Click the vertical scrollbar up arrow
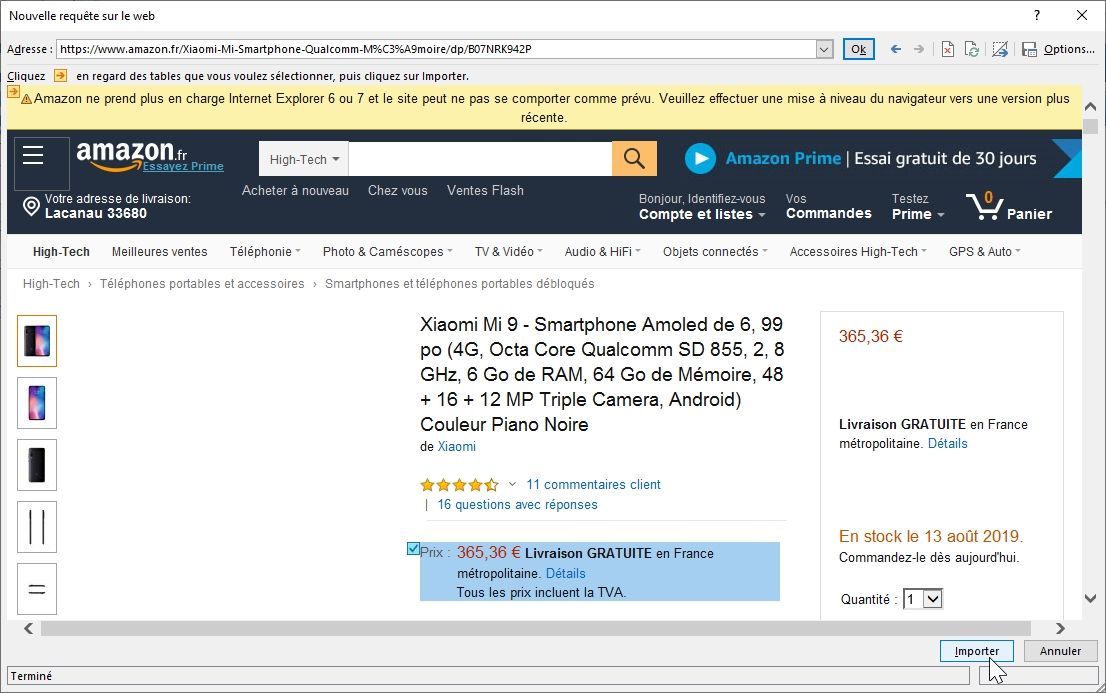Viewport: 1106px width, 693px height. tap(1090, 107)
